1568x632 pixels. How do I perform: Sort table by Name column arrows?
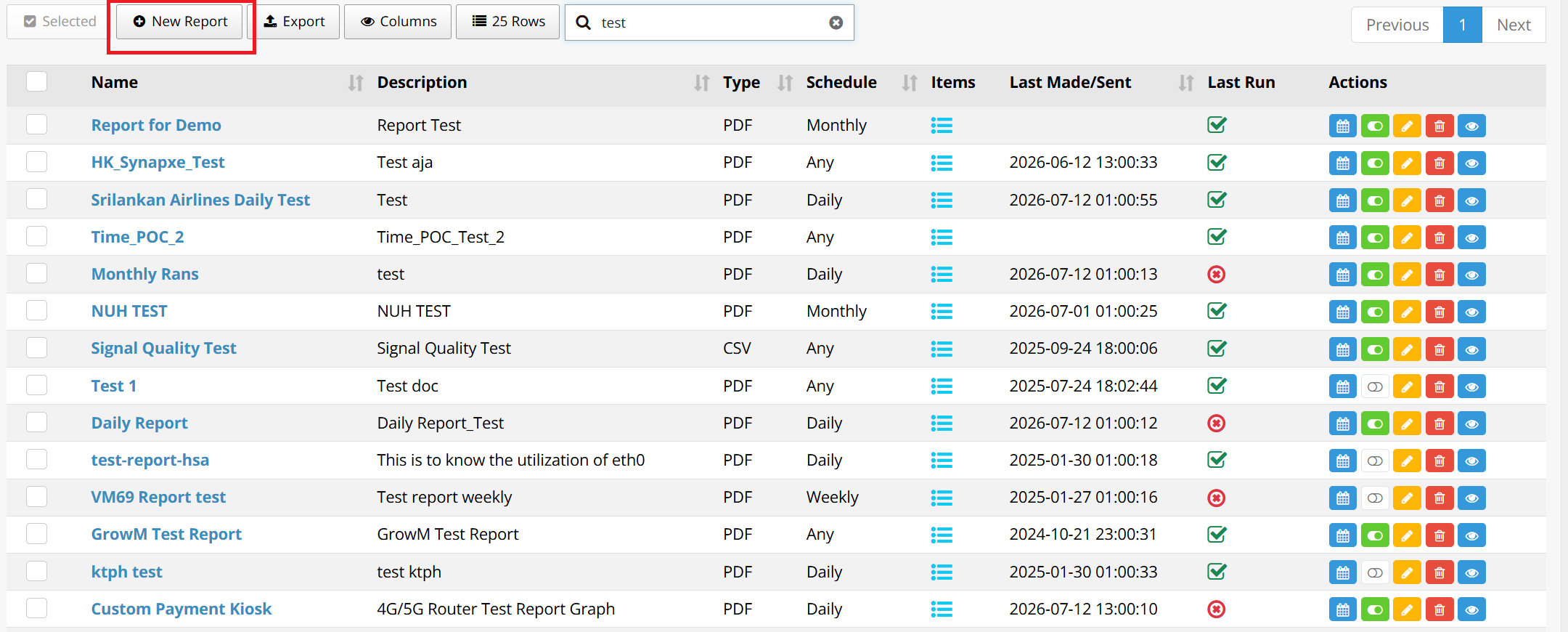click(355, 83)
